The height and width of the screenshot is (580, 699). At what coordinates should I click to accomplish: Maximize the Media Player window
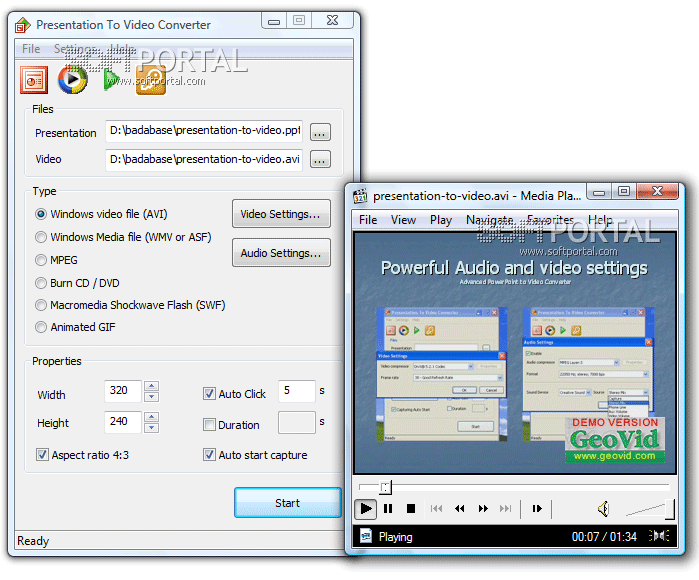(x=624, y=191)
